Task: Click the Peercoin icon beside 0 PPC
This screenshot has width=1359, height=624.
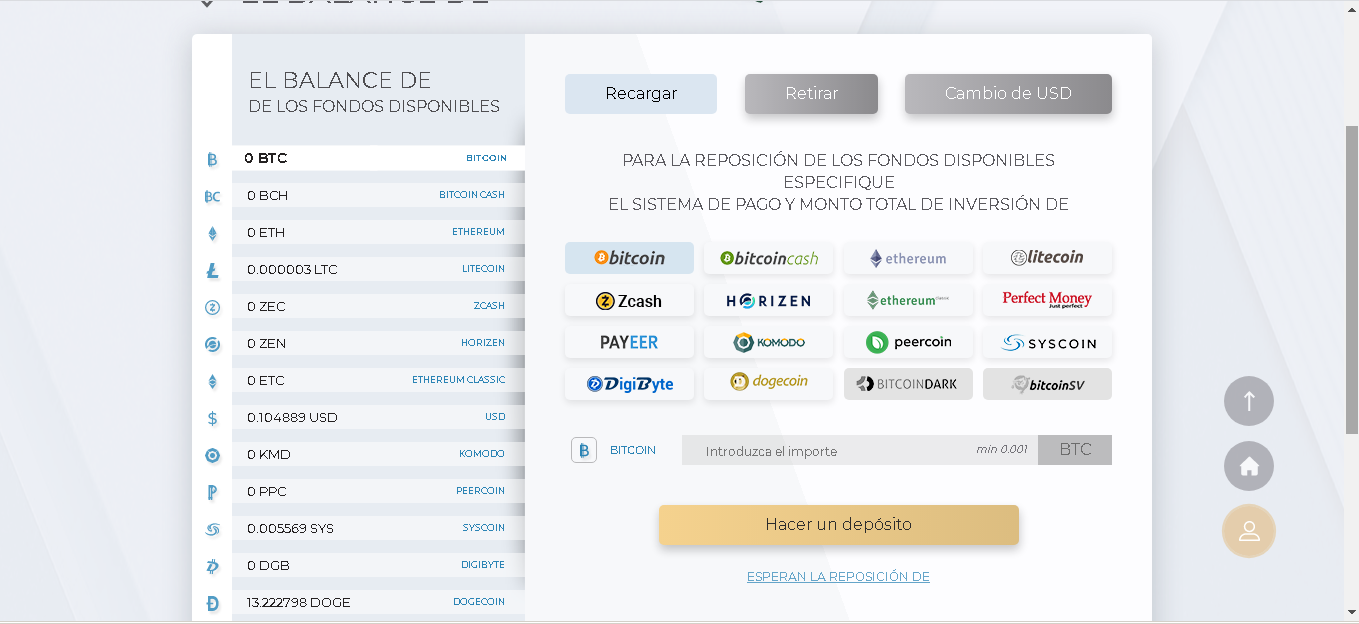Action: tap(212, 492)
